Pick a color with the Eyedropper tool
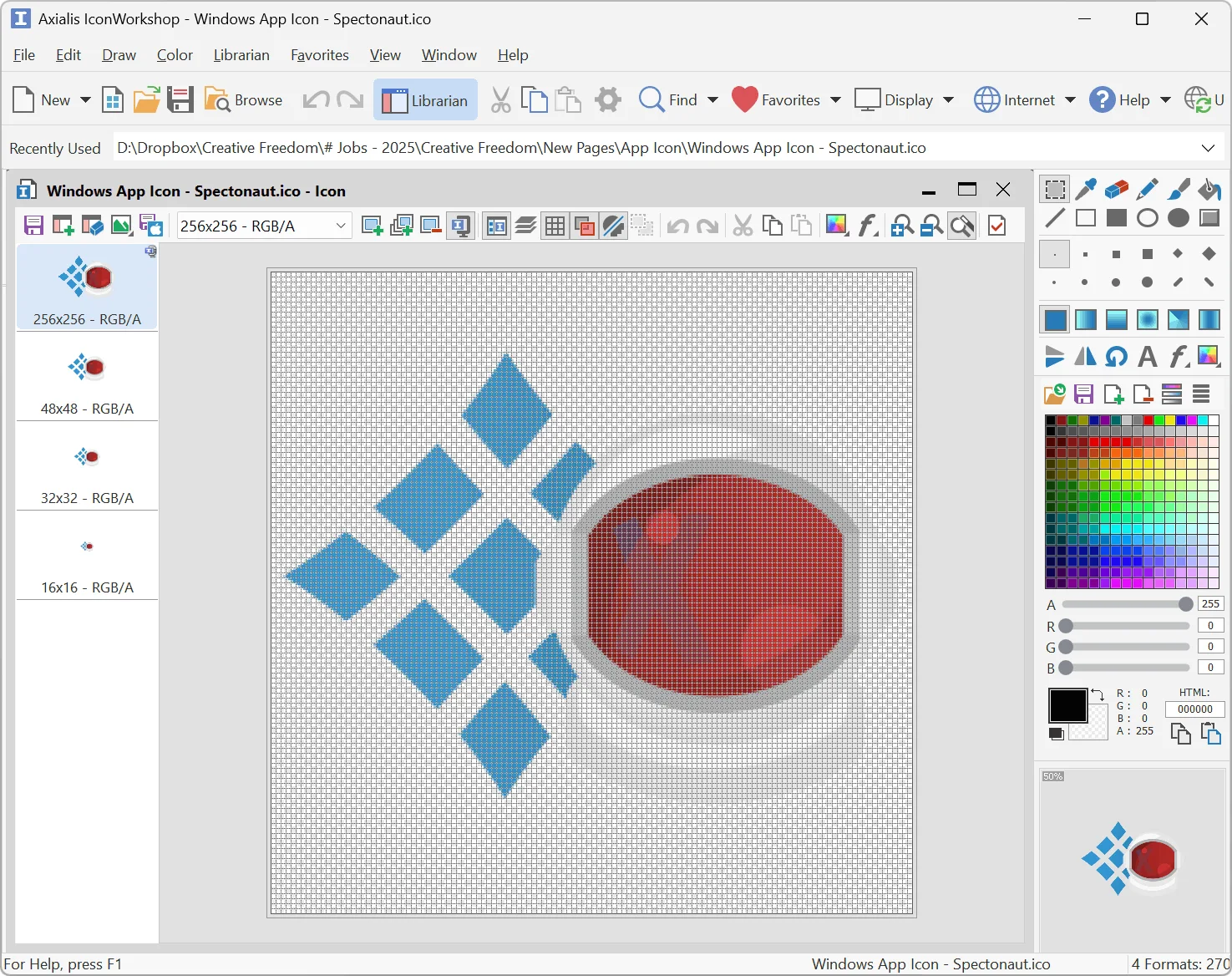1232x976 pixels. pos(1086,189)
